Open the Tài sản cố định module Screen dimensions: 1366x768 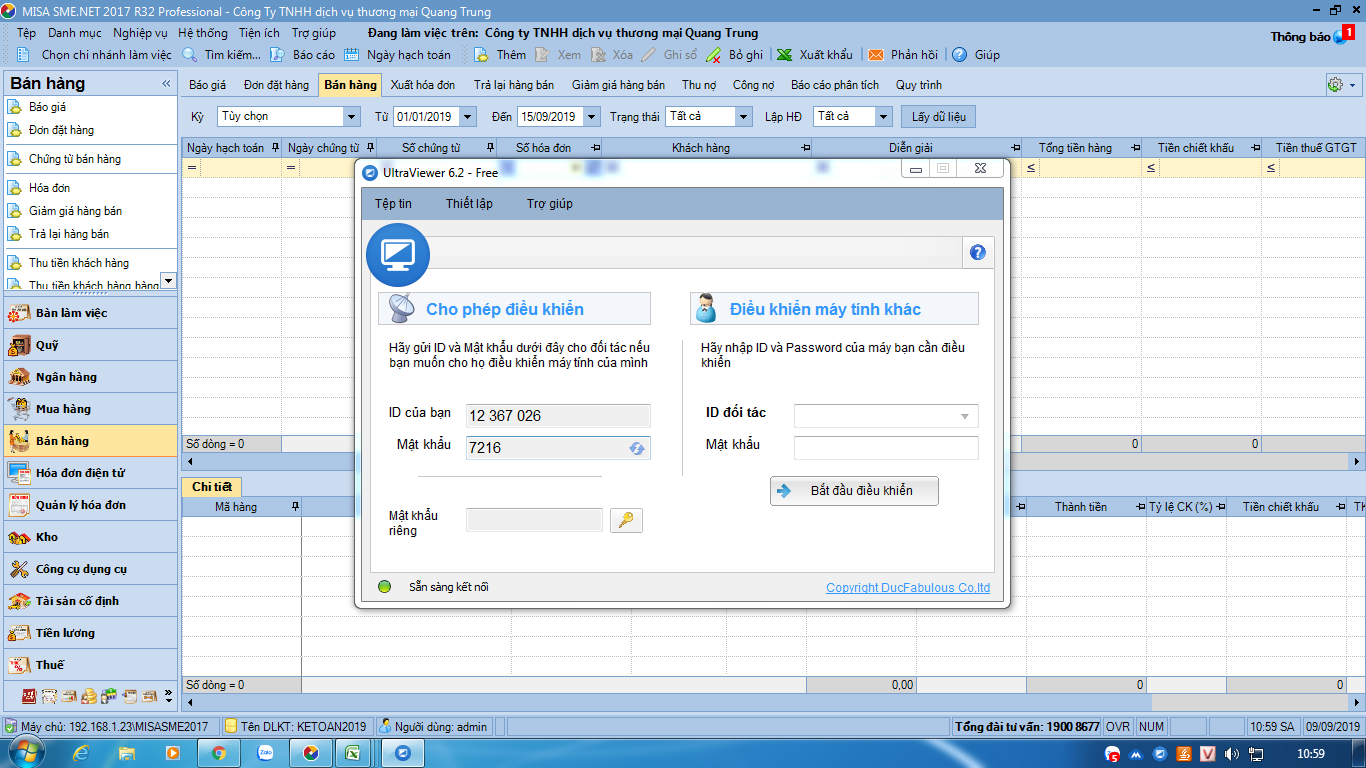tap(90, 601)
